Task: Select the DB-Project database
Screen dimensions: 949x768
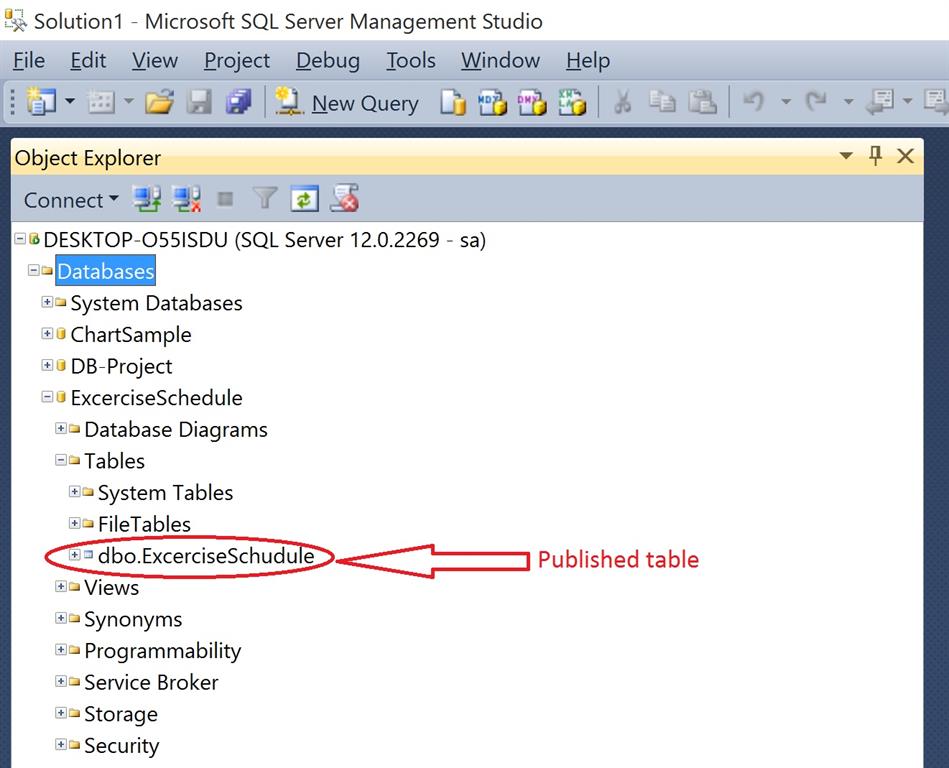Action: coord(121,367)
